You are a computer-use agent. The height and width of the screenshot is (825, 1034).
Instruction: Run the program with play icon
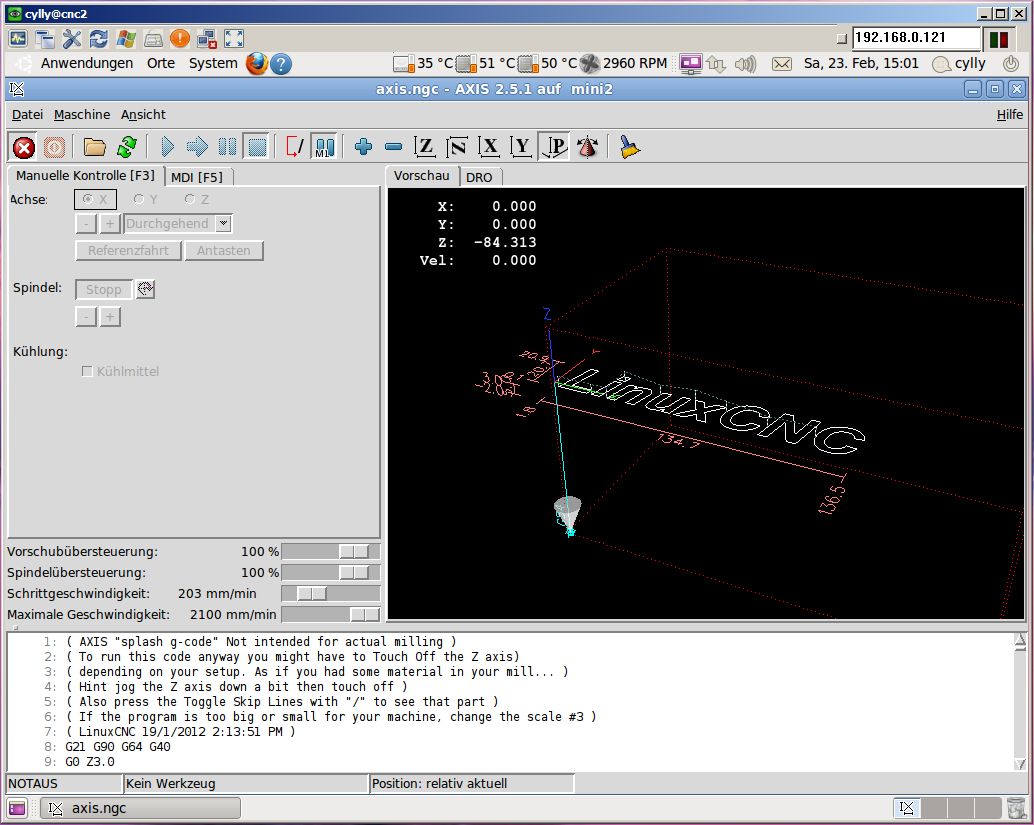click(167, 146)
